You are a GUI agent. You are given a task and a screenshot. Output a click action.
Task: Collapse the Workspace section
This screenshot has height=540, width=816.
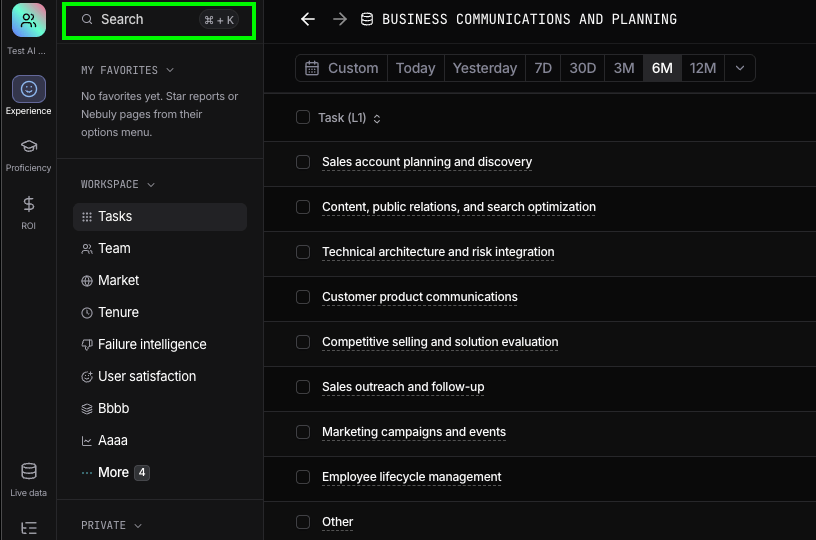(151, 185)
